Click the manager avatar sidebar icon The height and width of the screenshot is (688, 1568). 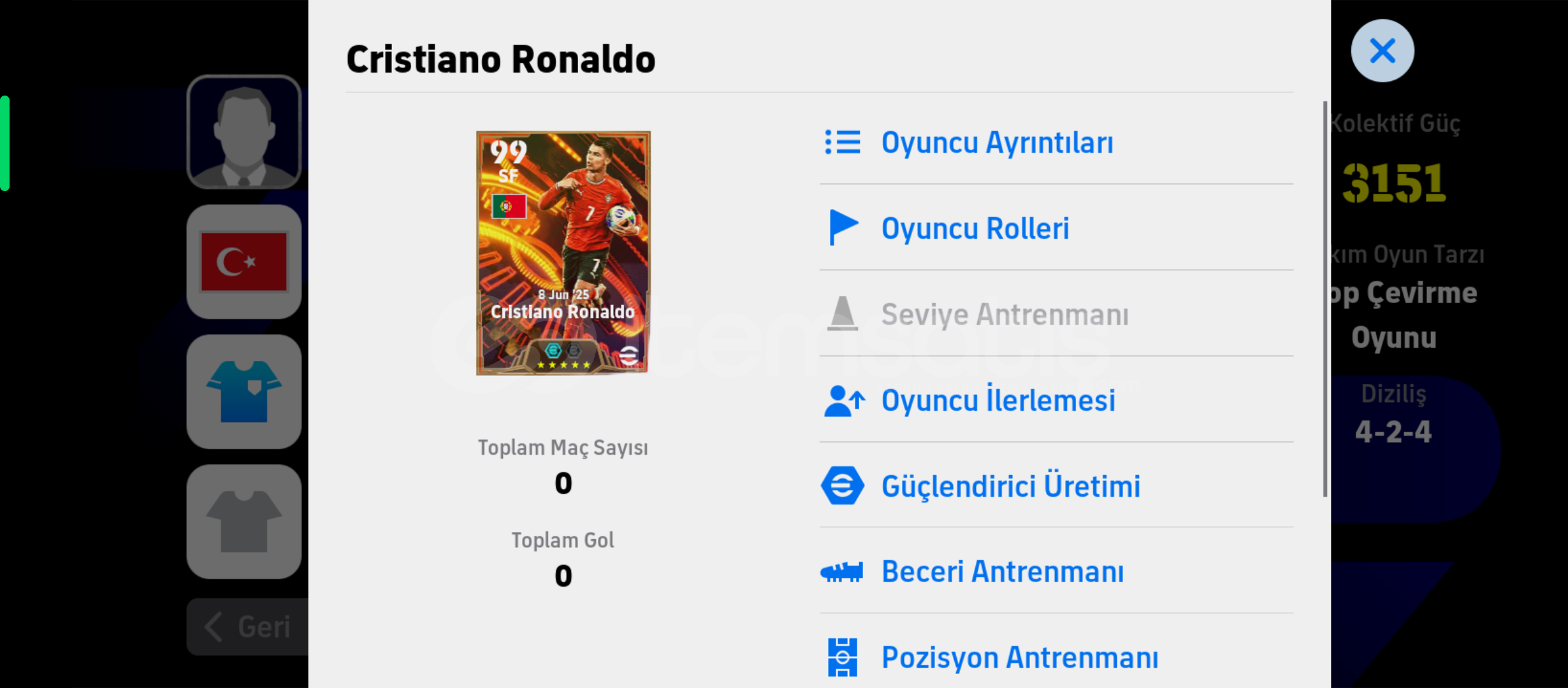(244, 132)
